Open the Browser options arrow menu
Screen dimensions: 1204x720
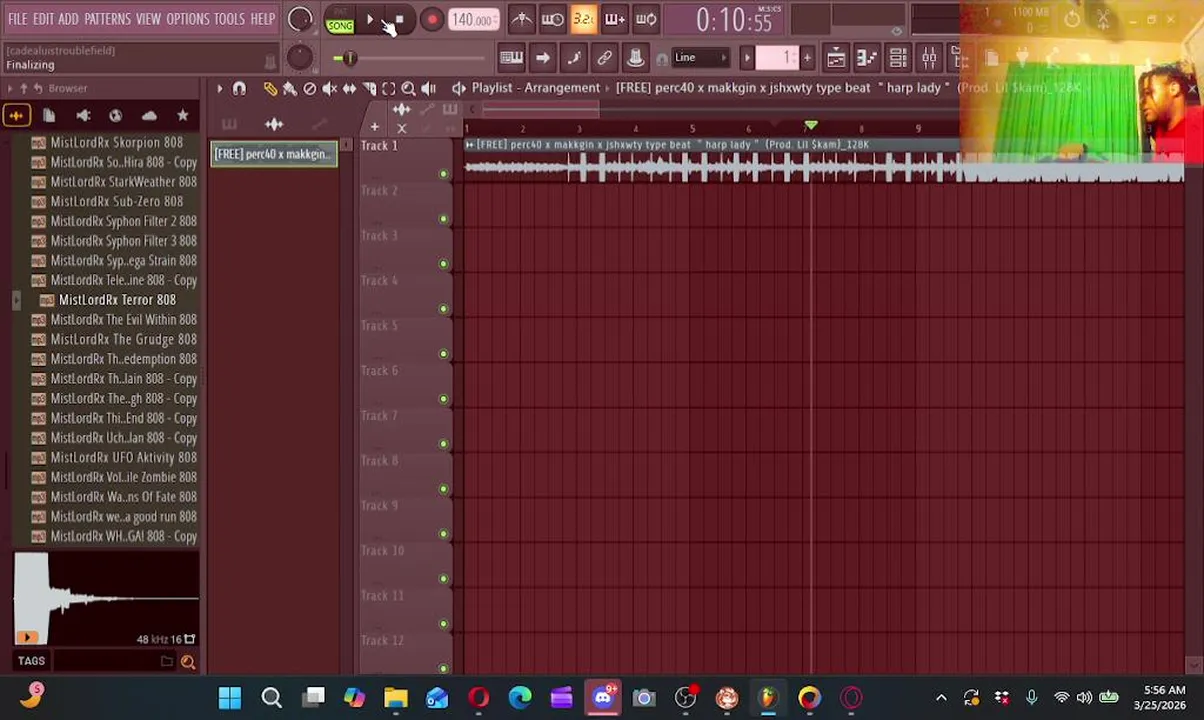coord(10,88)
